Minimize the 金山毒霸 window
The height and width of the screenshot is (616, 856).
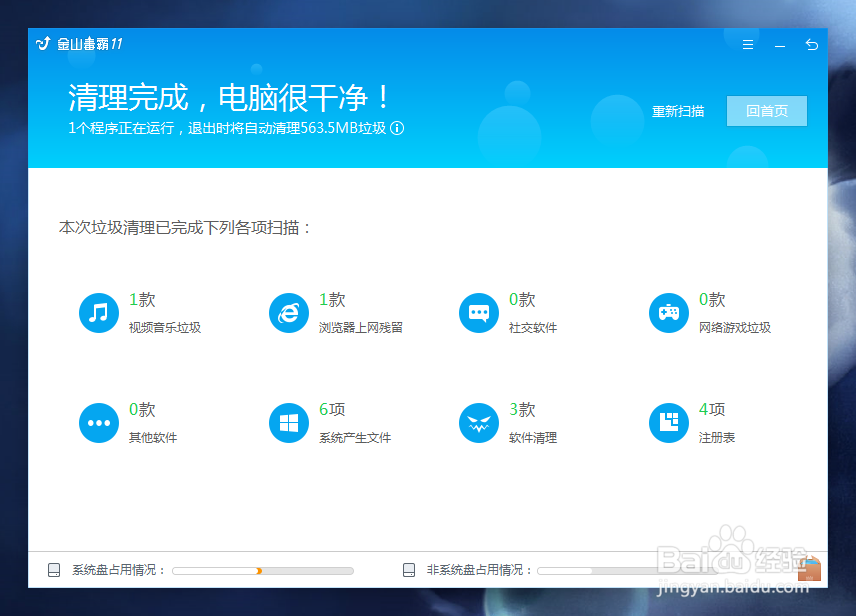tap(780, 46)
